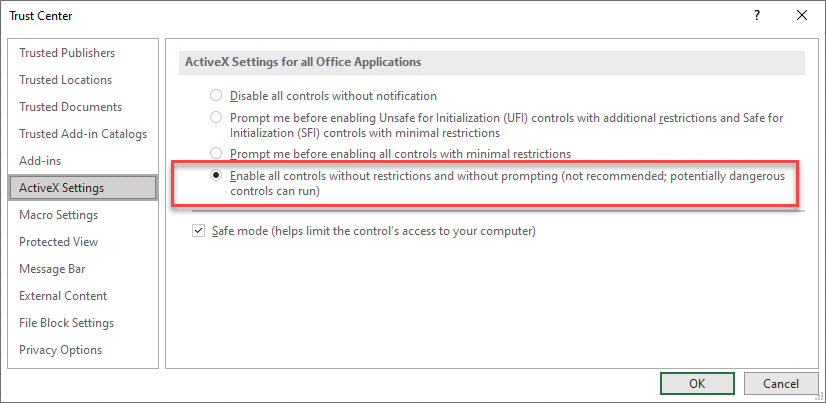Select ActiveX Settings in the sidebar

pos(62,188)
